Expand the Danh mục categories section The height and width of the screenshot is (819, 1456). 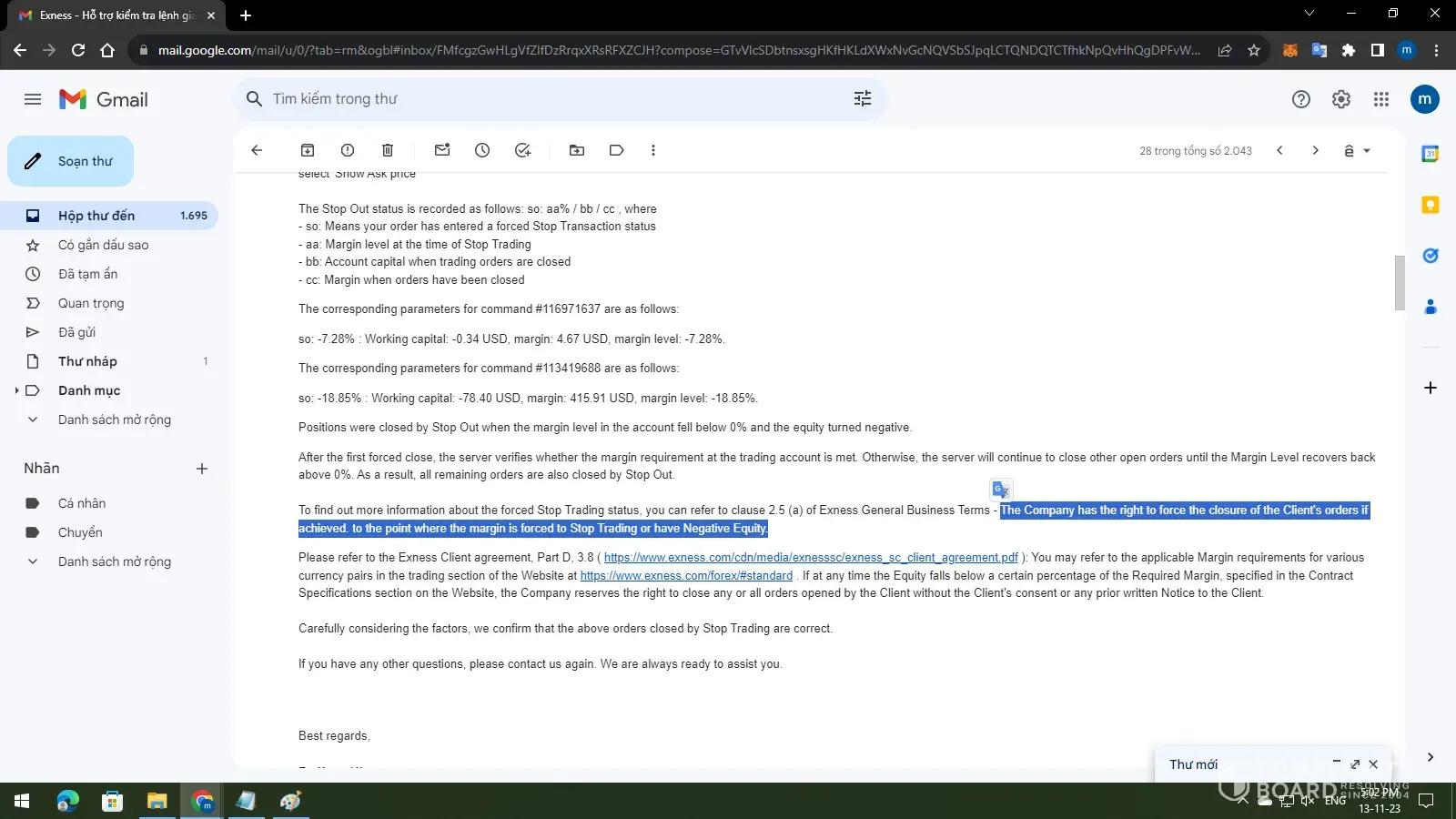point(16,390)
